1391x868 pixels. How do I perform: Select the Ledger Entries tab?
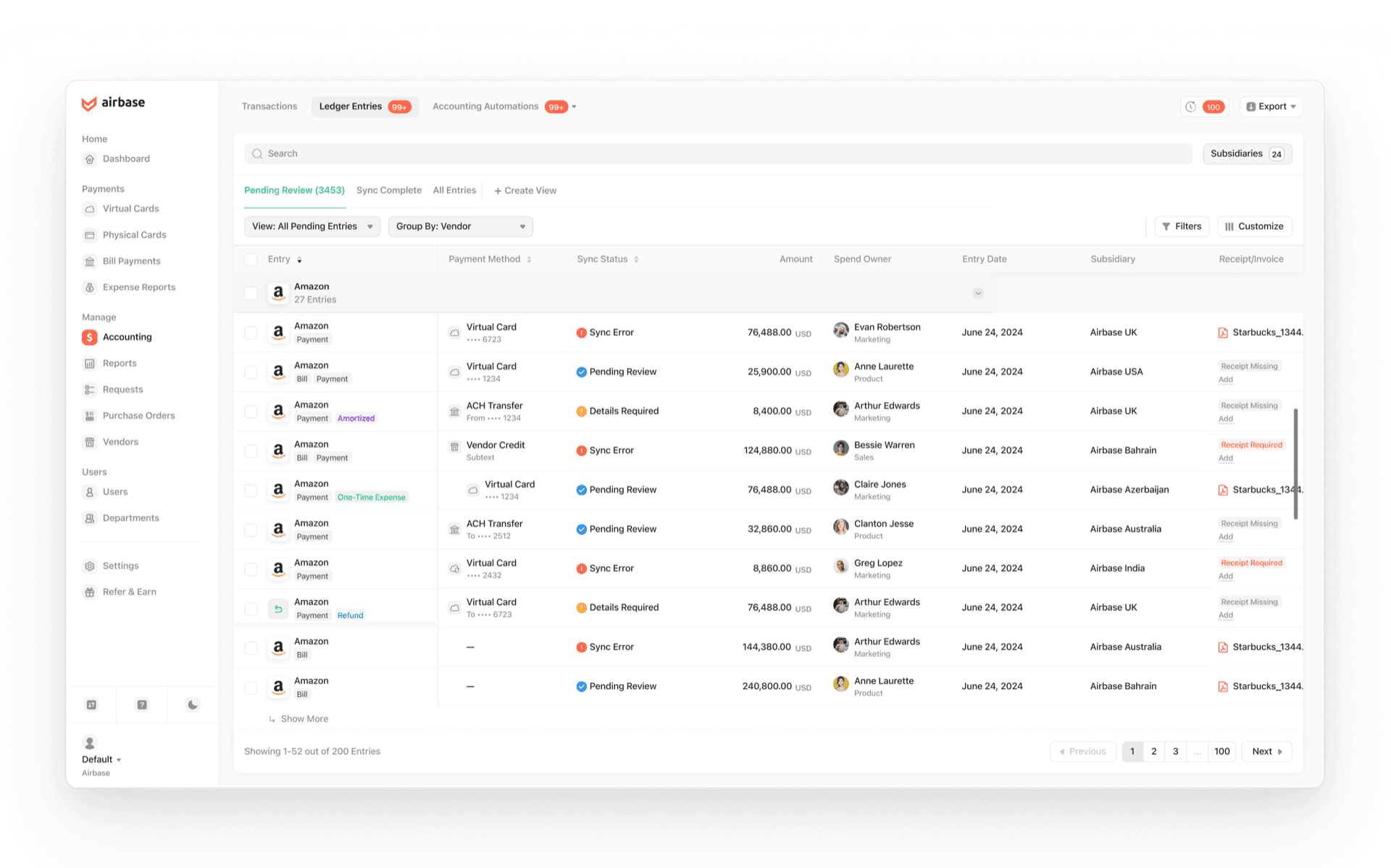[x=365, y=107]
